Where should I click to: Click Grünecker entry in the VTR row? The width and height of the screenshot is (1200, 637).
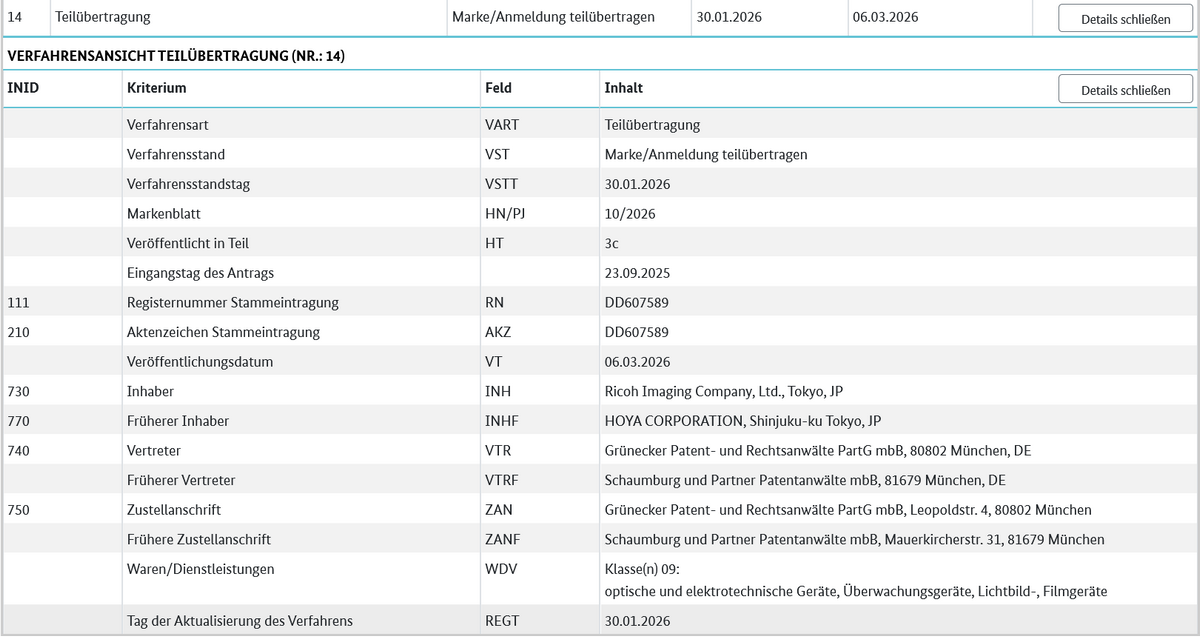818,450
